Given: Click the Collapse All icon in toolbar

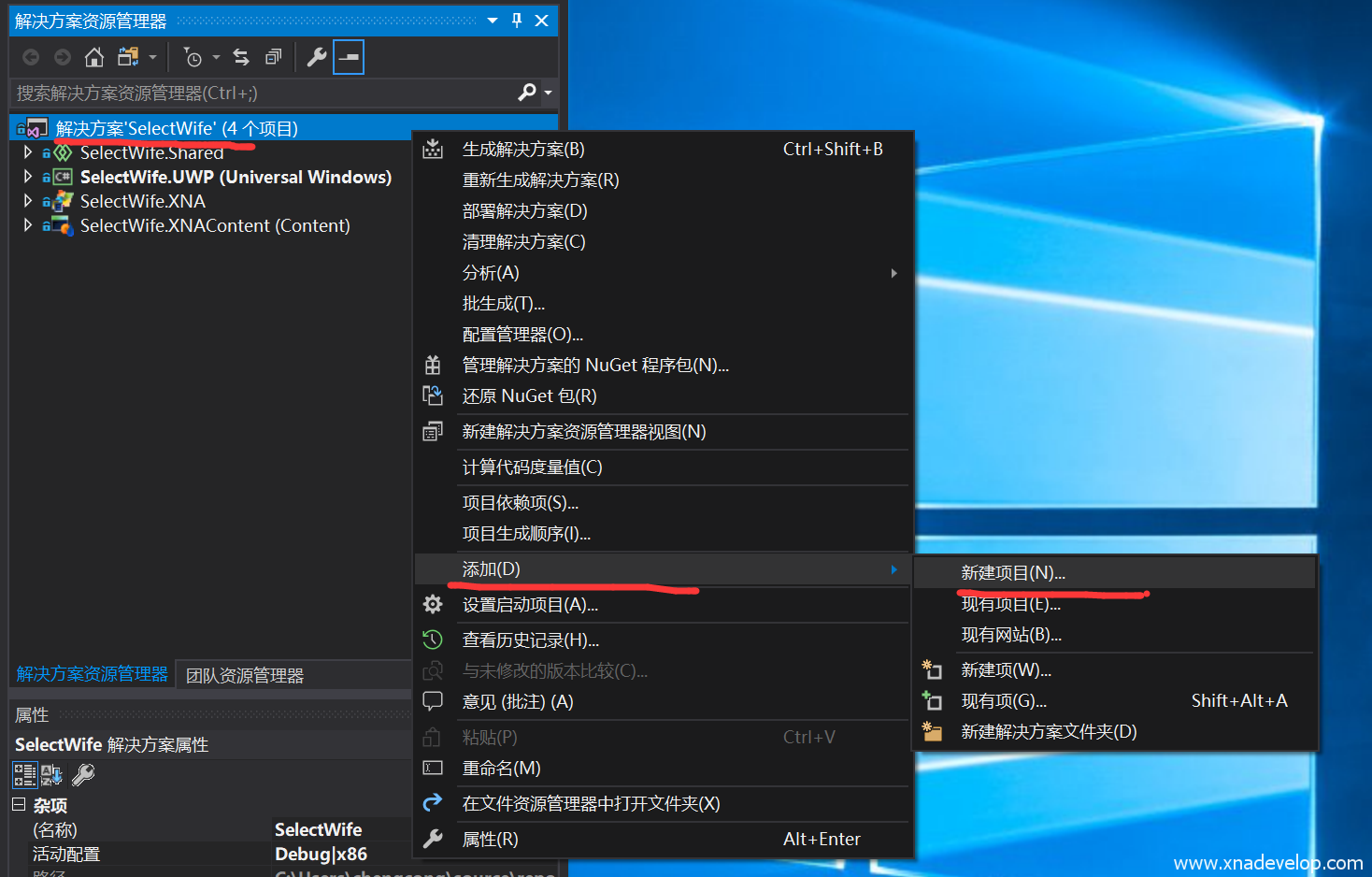Looking at the screenshot, I should click(273, 58).
